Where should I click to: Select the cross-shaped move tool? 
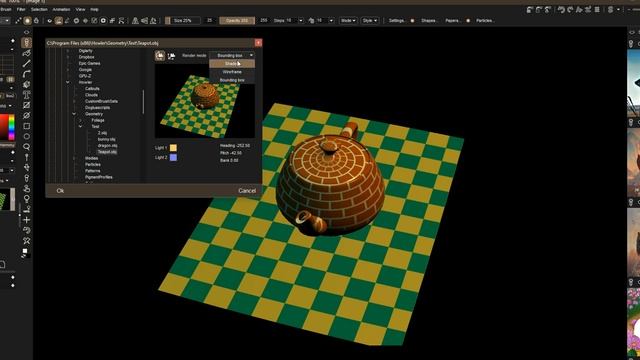(x=27, y=220)
